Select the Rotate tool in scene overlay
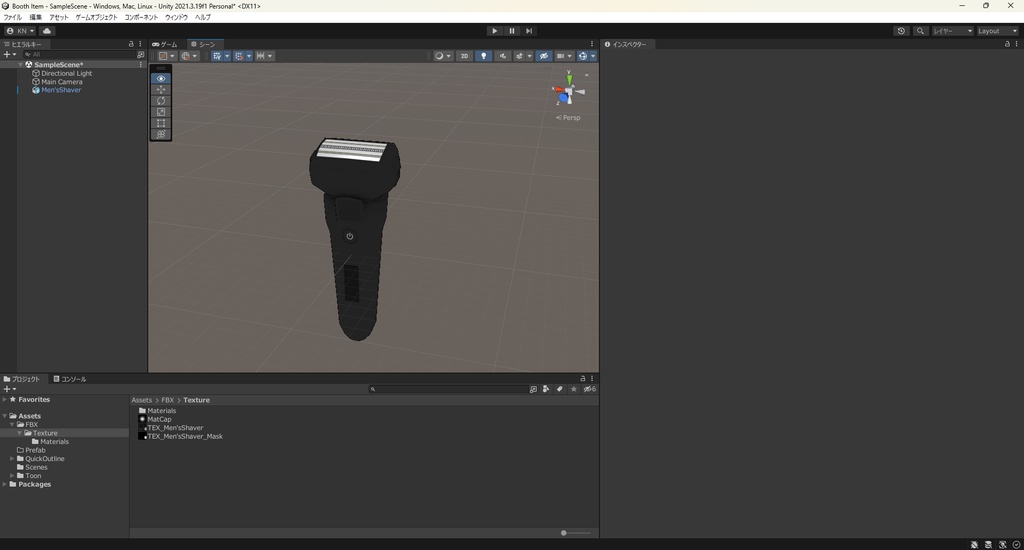 [x=161, y=101]
